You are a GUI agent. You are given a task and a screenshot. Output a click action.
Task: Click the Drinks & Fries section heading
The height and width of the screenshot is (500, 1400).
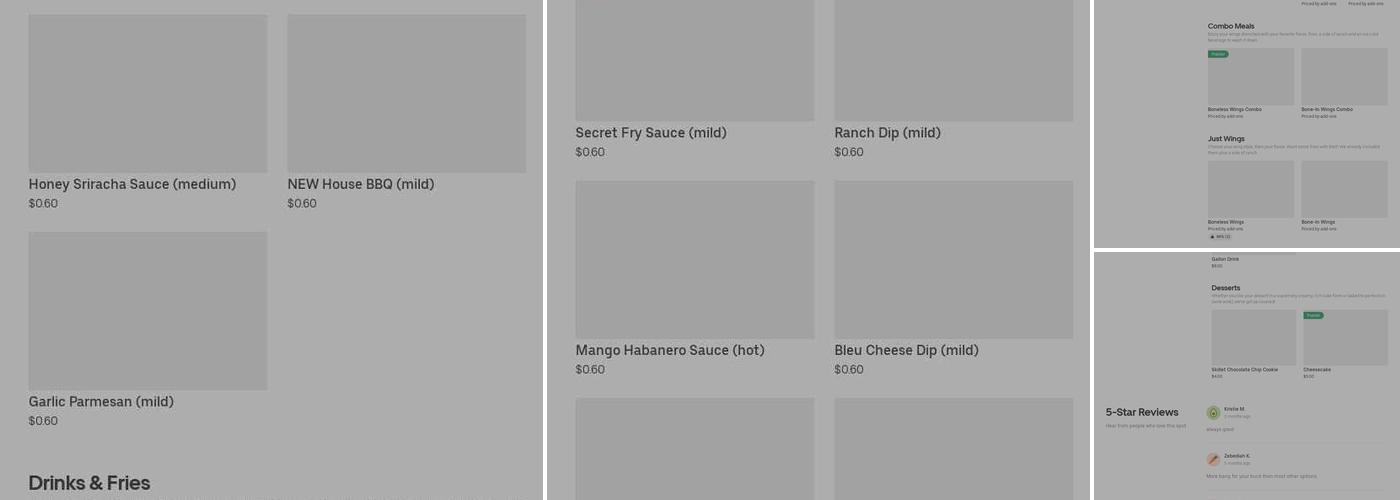(89, 483)
